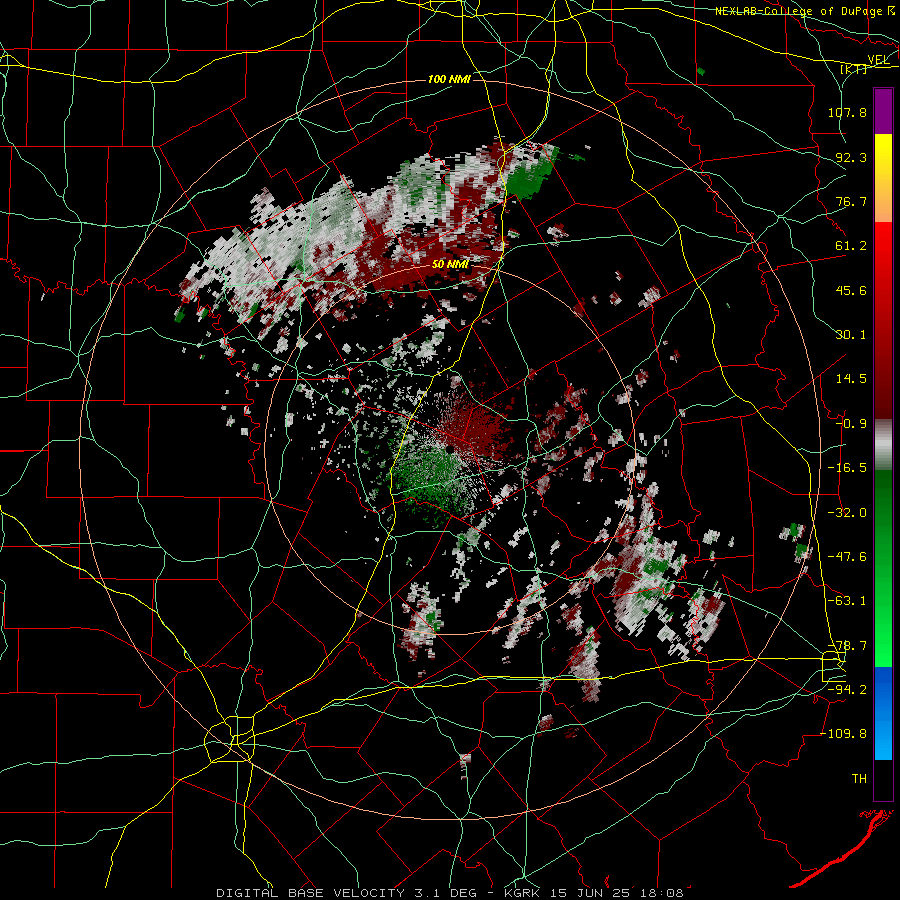Image resolution: width=900 pixels, height=900 pixels.
Task: Click the 61.2 velocity scale value
Action: click(x=851, y=246)
